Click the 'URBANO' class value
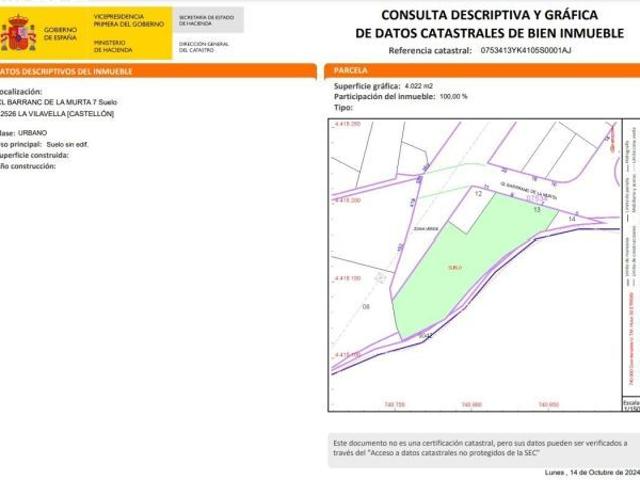The image size is (640, 480). tap(32, 133)
